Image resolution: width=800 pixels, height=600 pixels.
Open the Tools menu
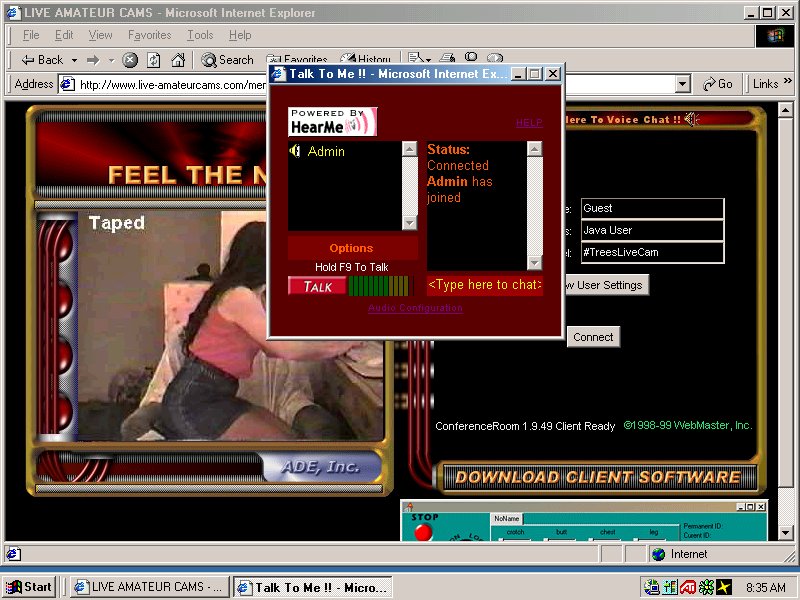pyautogui.click(x=200, y=35)
